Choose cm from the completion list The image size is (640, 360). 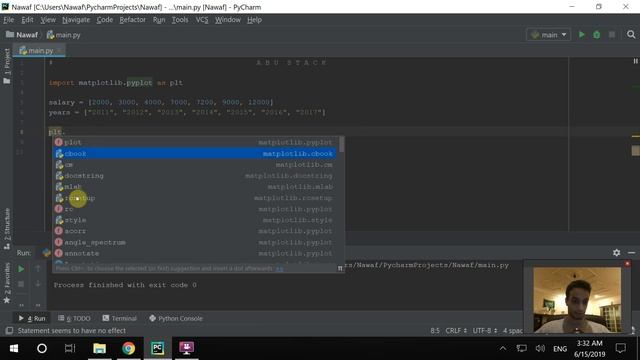pyautogui.click(x=195, y=164)
